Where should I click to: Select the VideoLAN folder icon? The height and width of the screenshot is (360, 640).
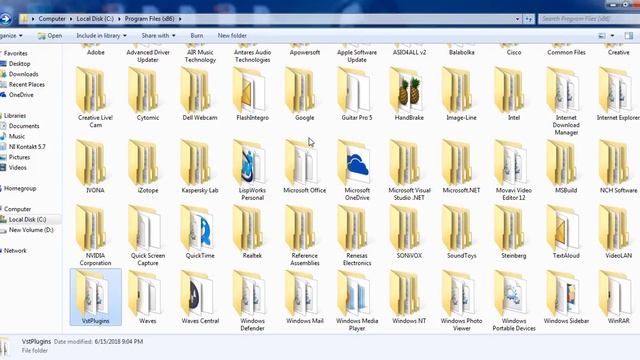click(x=616, y=229)
